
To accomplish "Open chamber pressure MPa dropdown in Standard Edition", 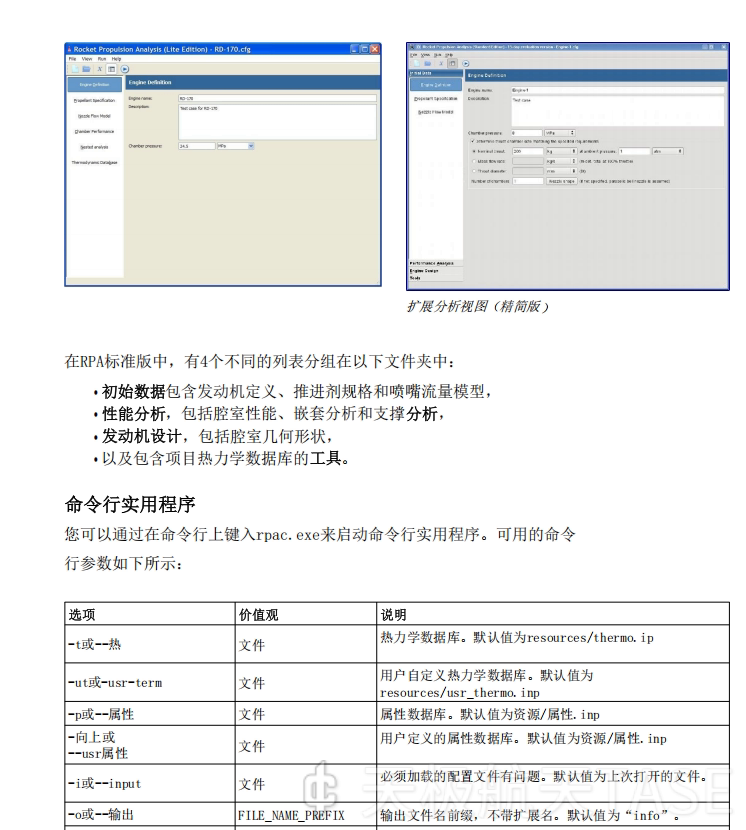I will pyautogui.click(x=560, y=133).
